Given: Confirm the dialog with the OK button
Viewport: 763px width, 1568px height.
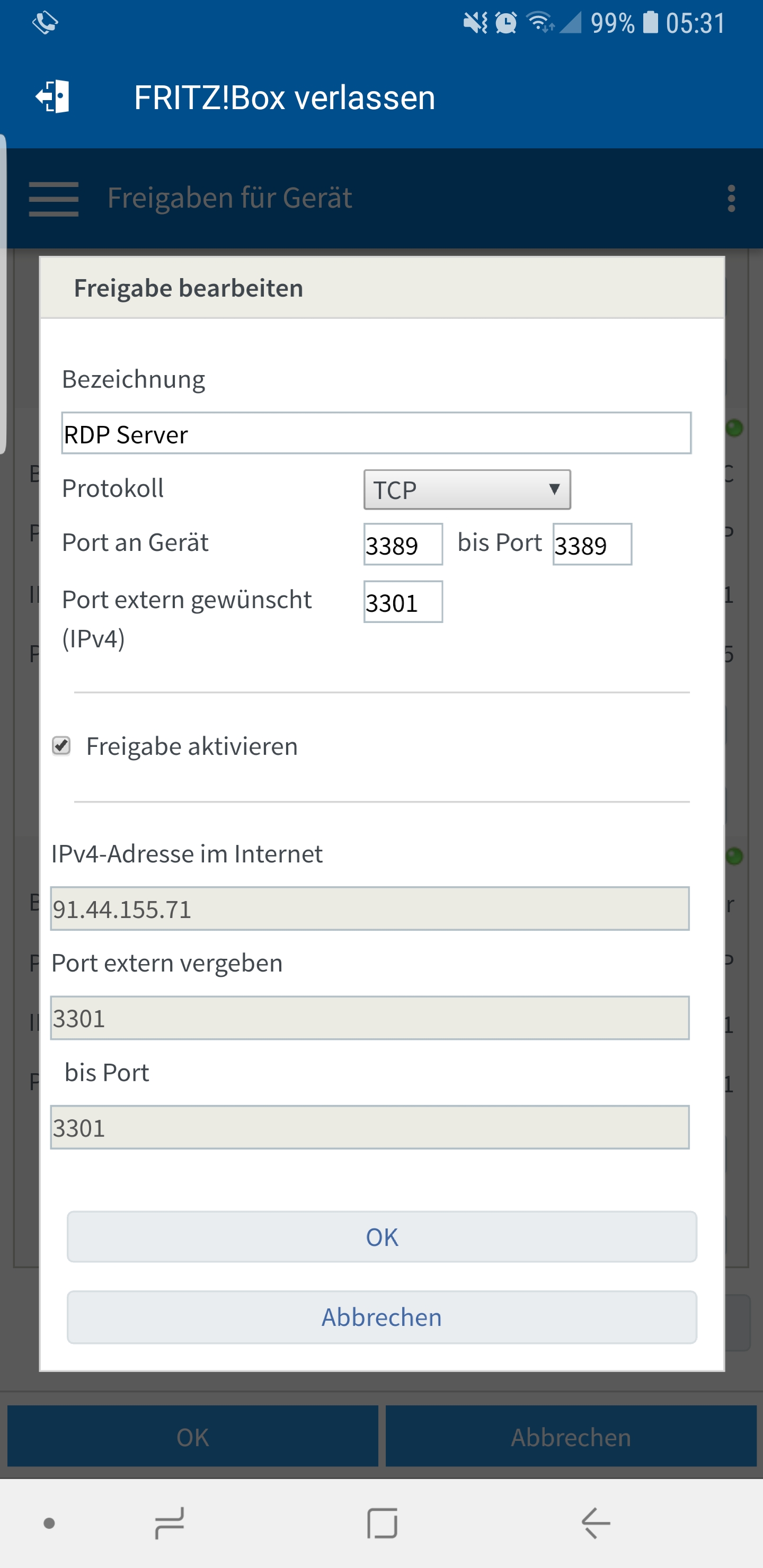Looking at the screenshot, I should 382,1237.
